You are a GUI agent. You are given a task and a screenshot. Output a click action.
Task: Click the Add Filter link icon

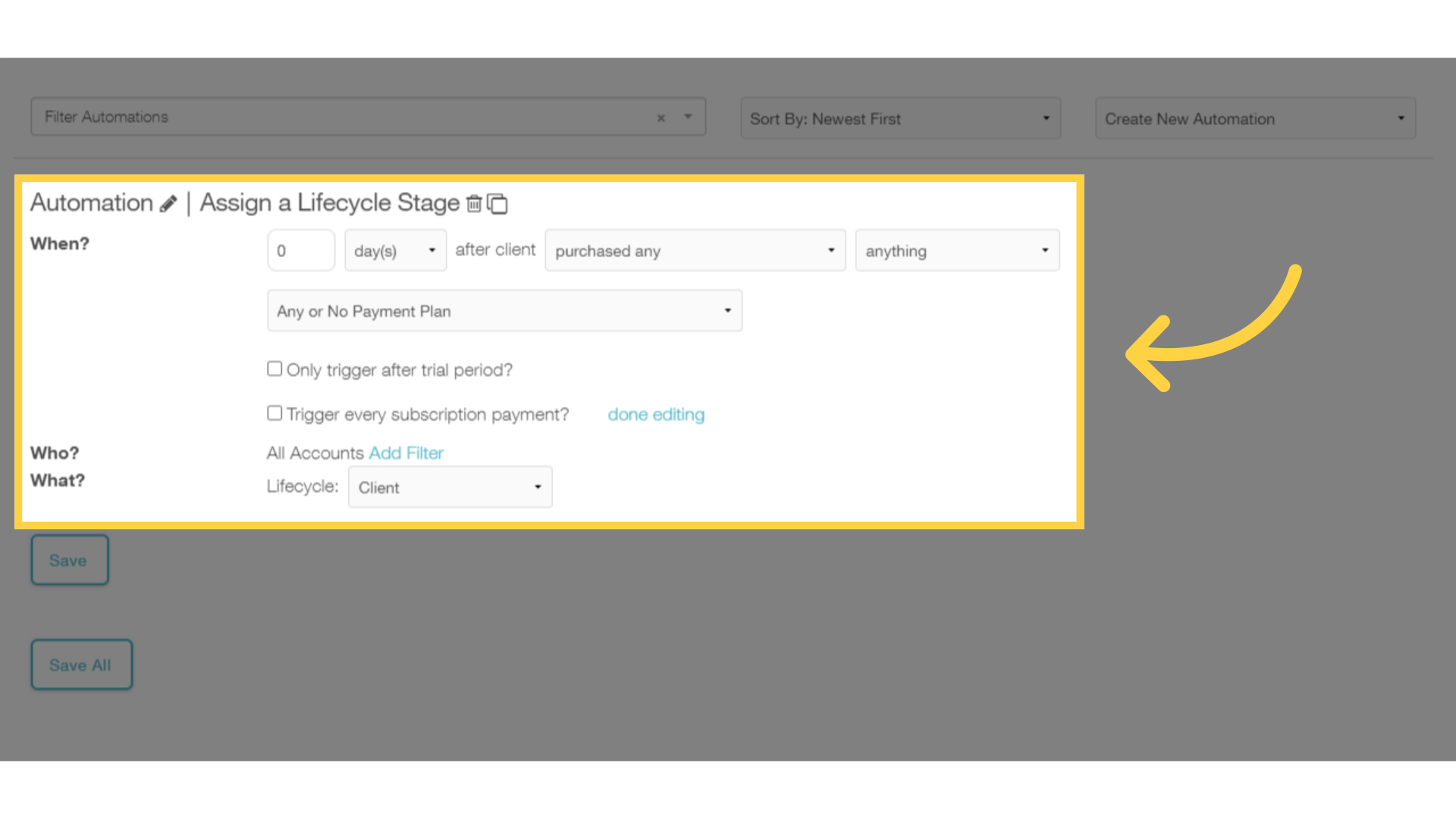click(x=406, y=453)
